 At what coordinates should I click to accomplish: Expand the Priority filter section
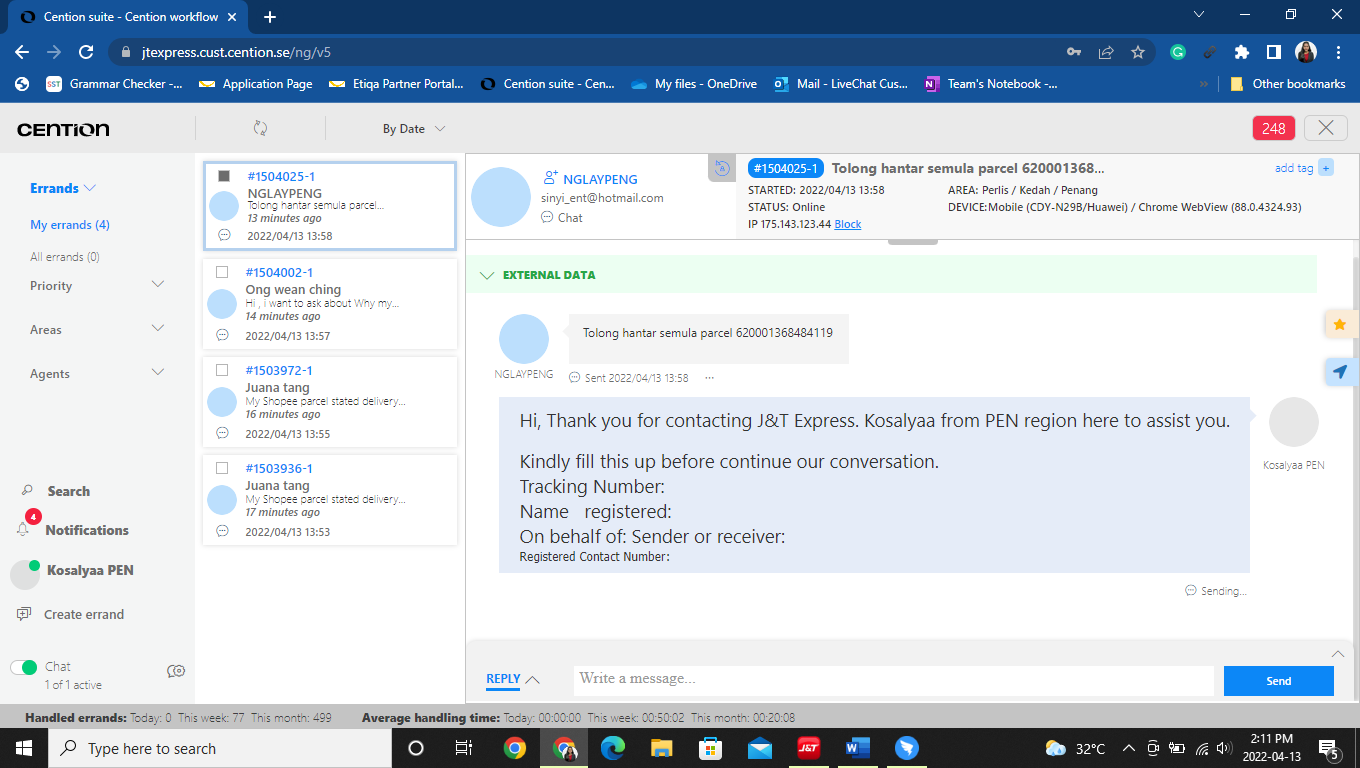[157, 285]
